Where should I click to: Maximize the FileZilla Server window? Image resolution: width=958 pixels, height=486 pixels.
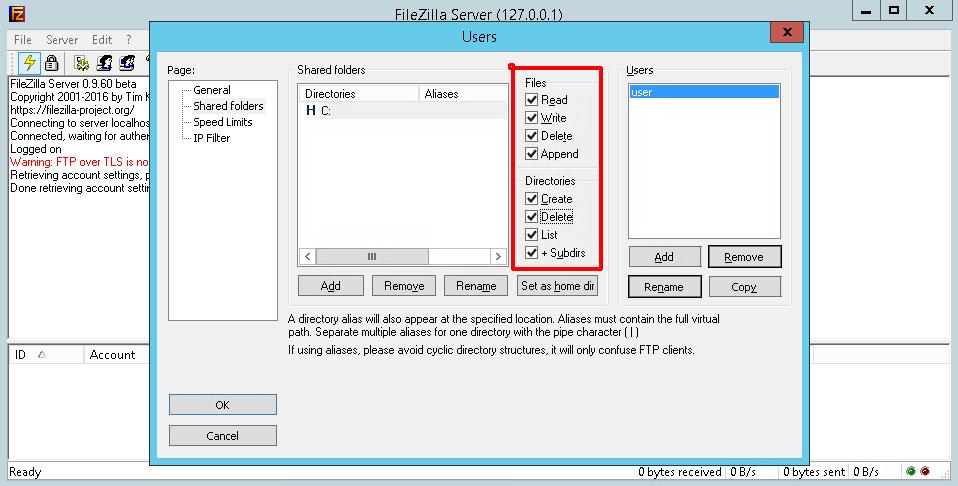point(894,10)
